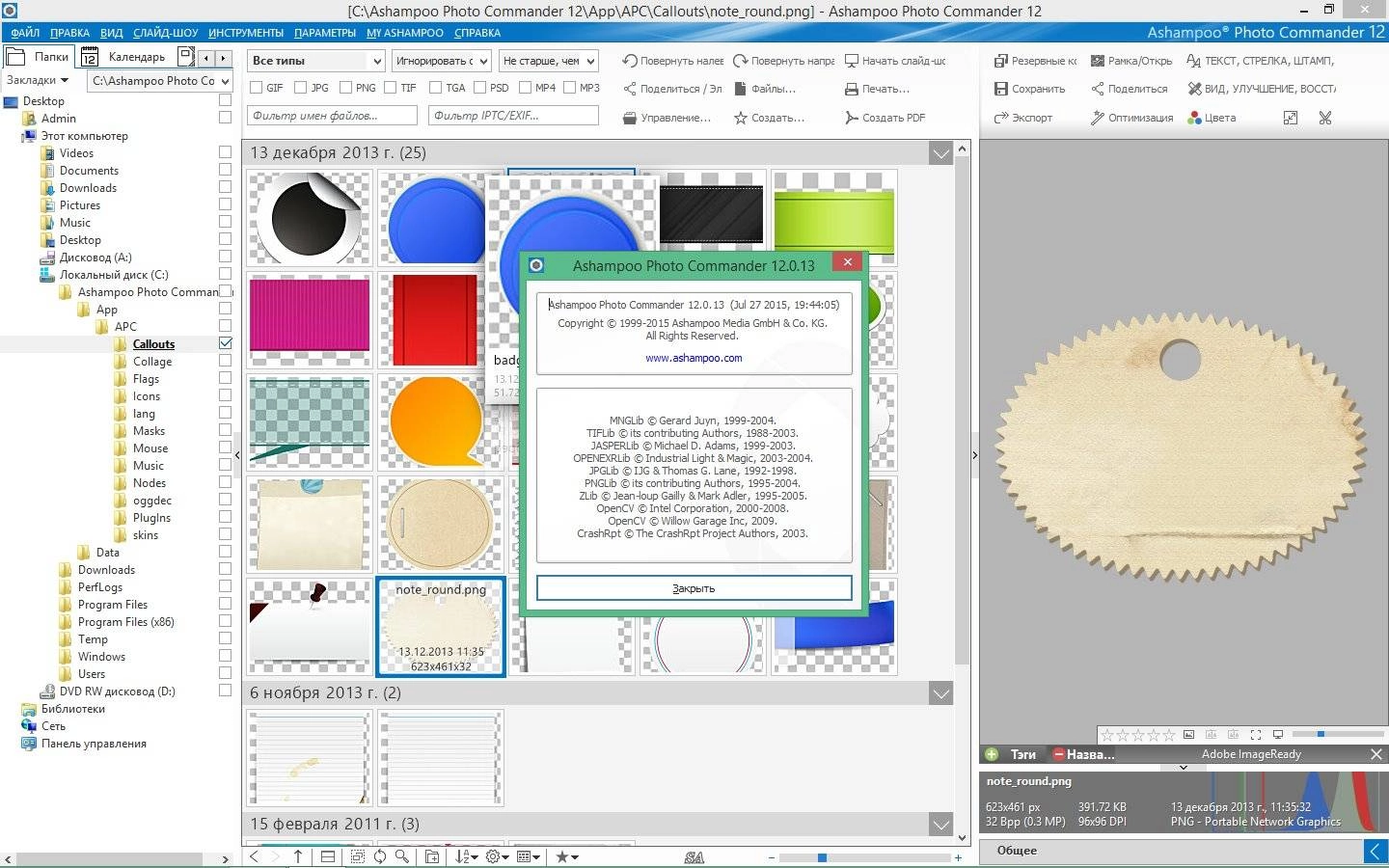1389x868 pixels.
Task: Click the green plus icon beside Тэги
Action: click(x=992, y=754)
